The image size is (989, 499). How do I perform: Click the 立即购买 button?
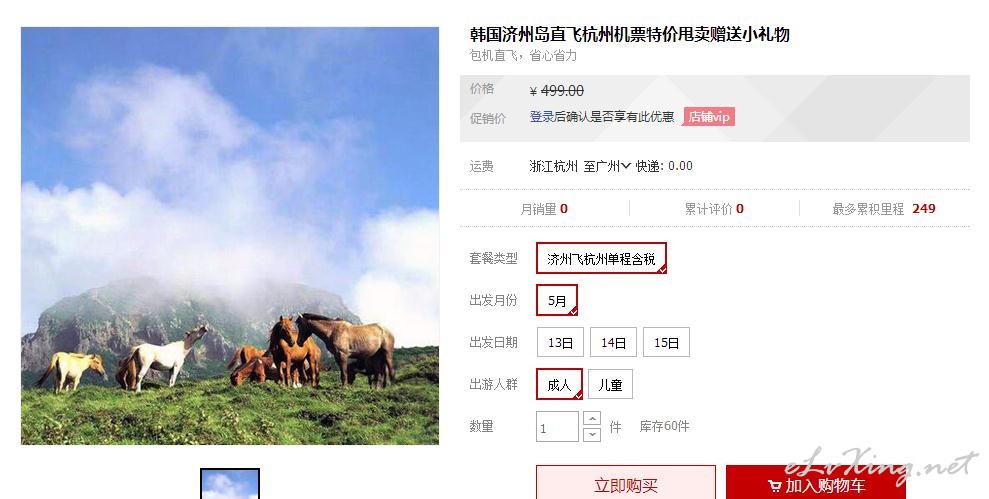626,483
